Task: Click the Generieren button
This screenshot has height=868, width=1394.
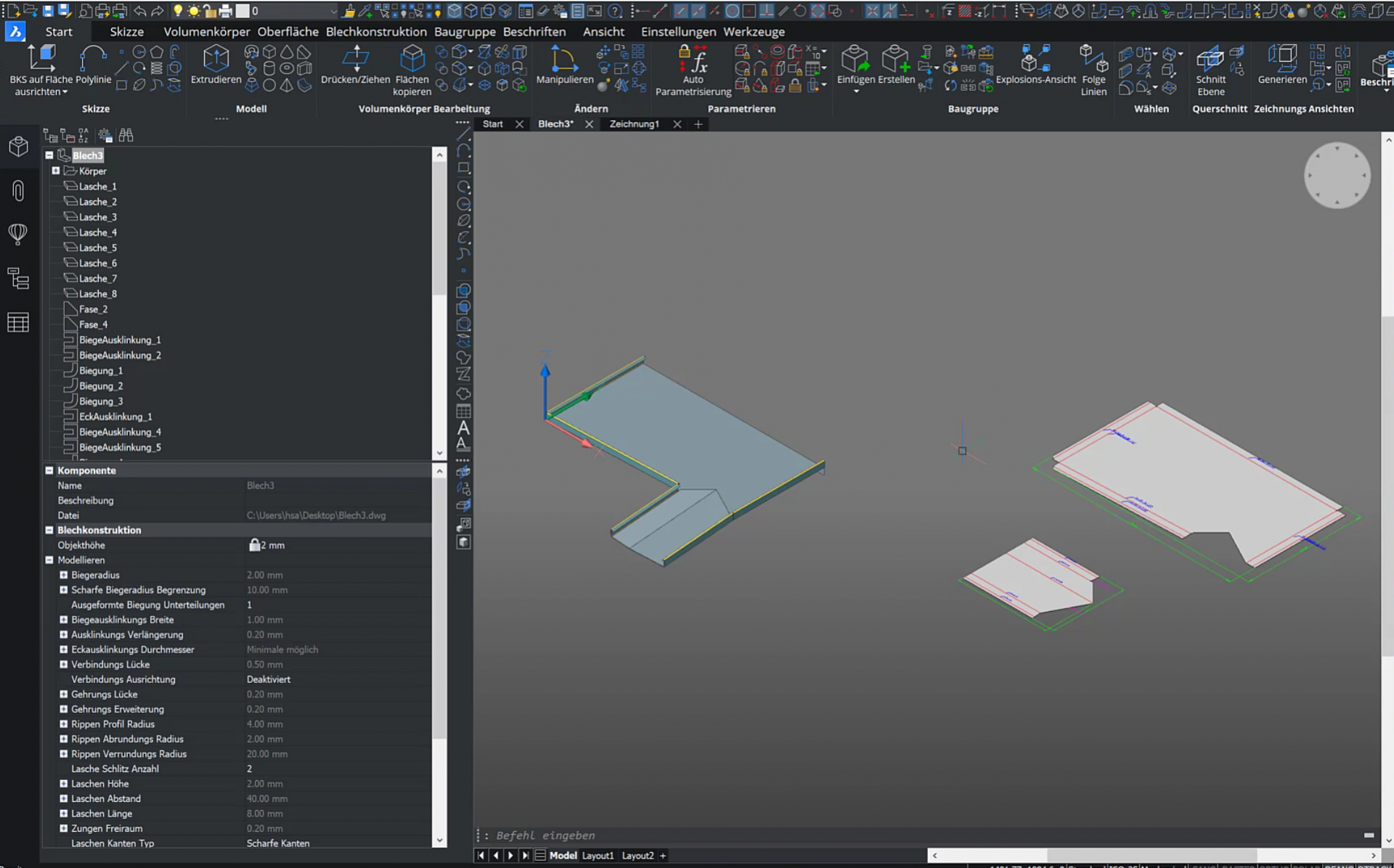Action: (1282, 65)
